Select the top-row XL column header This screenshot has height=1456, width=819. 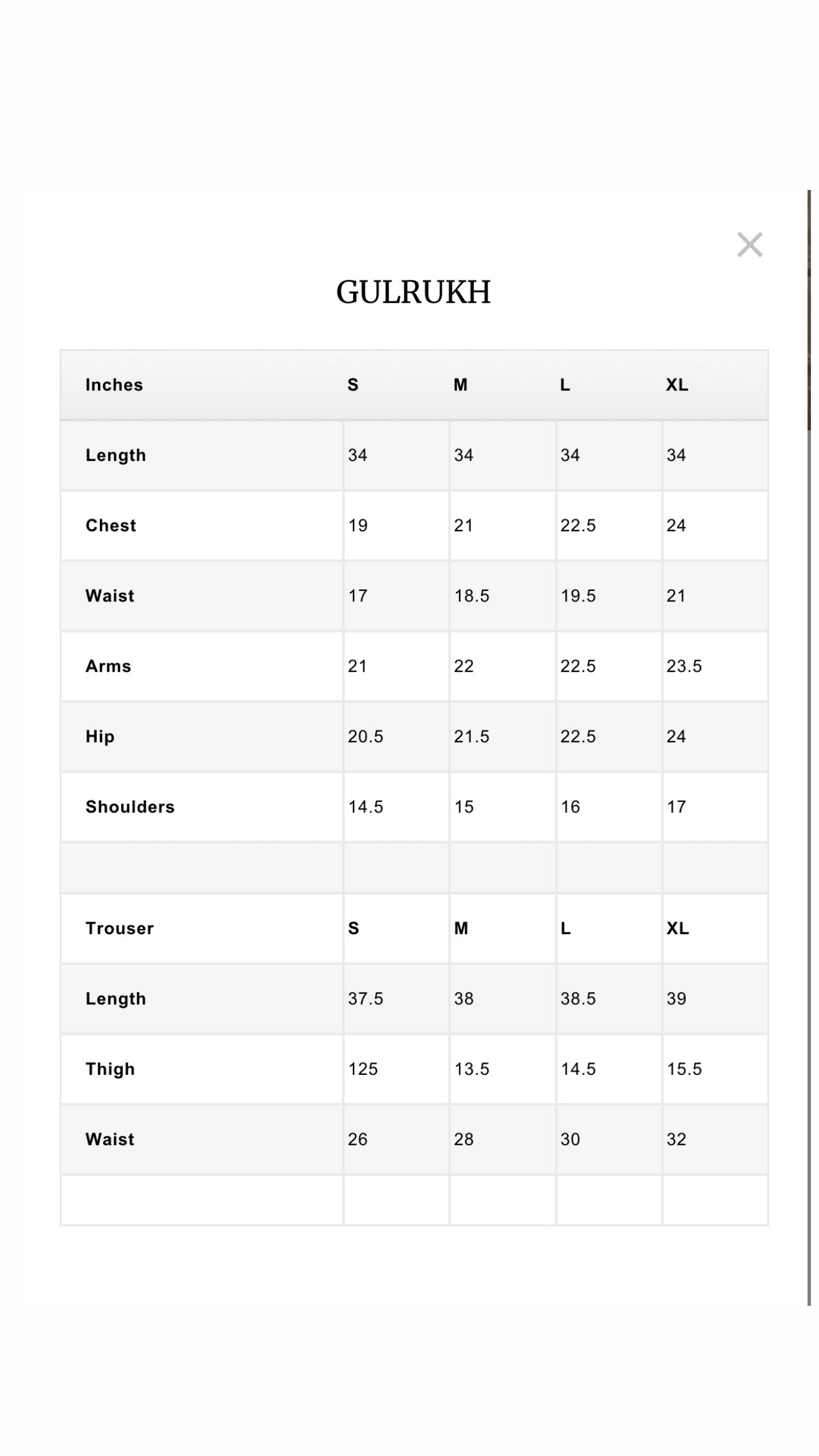[x=677, y=385]
